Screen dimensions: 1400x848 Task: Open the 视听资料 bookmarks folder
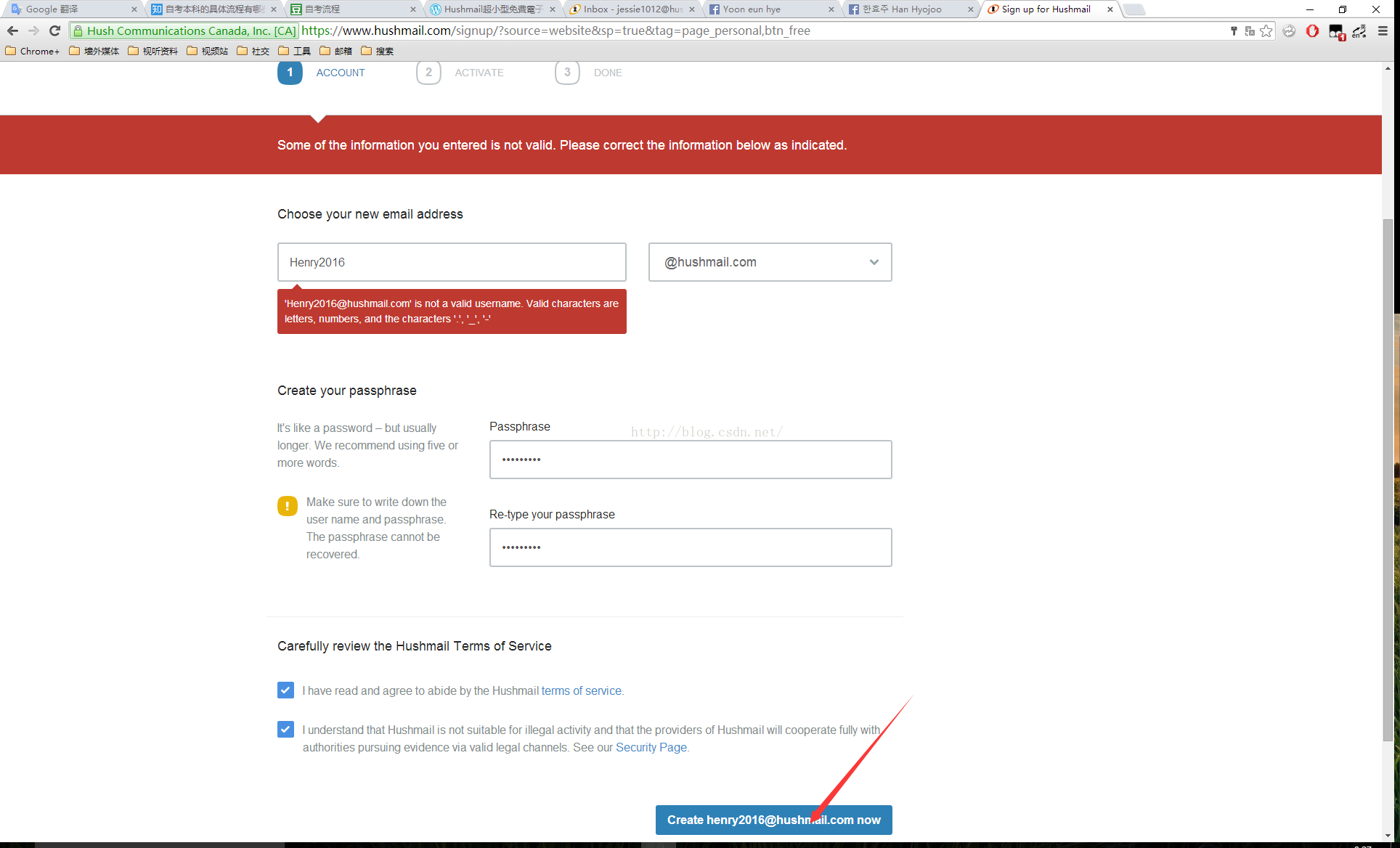pos(153,51)
